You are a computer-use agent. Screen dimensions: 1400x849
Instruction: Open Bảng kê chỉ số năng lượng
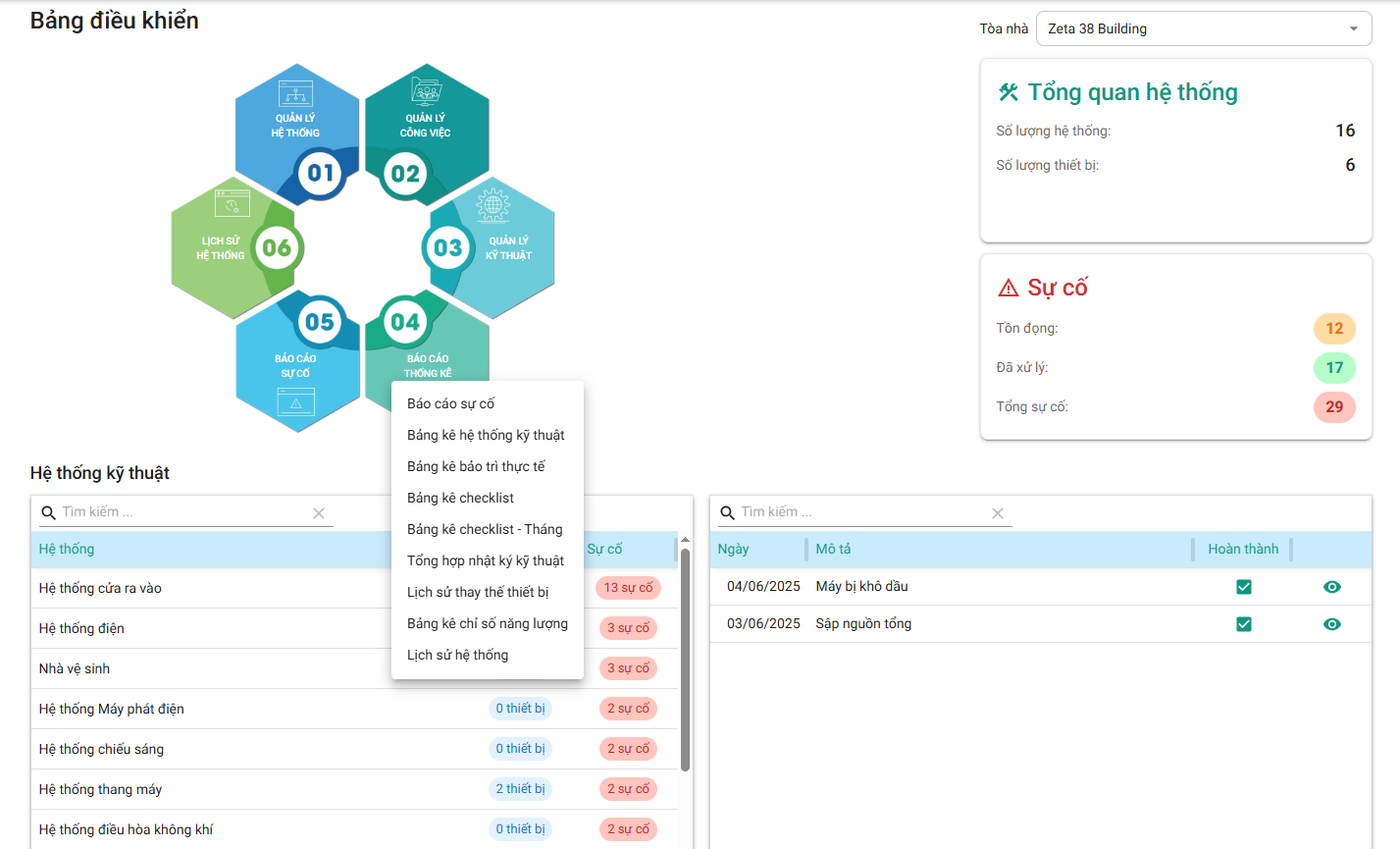coord(487,623)
